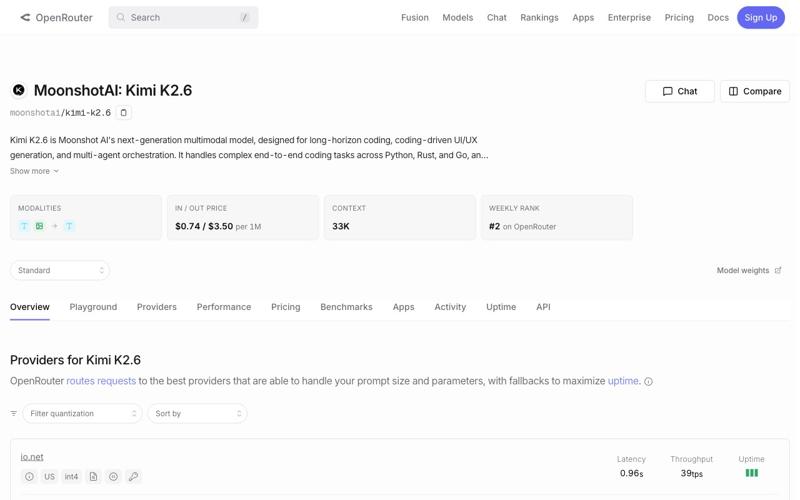Screen dimensions: 800x500
Task: Click the io.net document policy icon
Action: (x=93, y=477)
